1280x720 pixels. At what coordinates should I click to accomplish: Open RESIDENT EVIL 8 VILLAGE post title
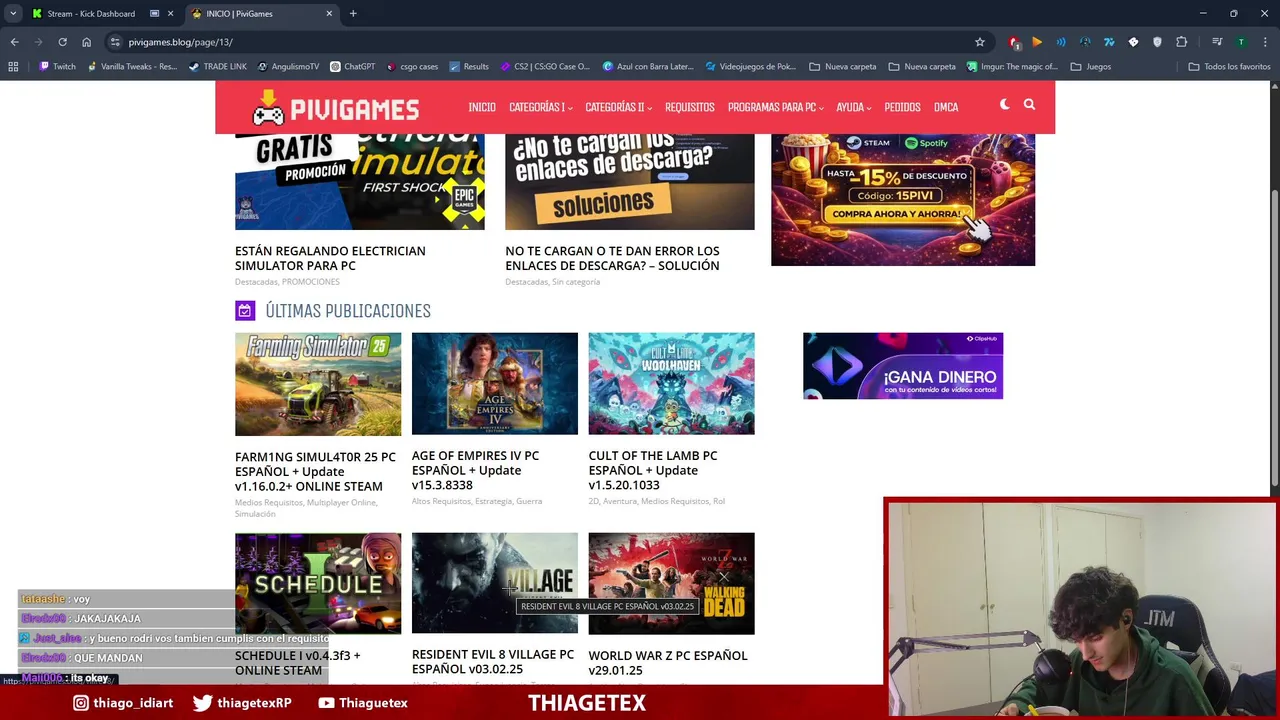[x=493, y=662]
